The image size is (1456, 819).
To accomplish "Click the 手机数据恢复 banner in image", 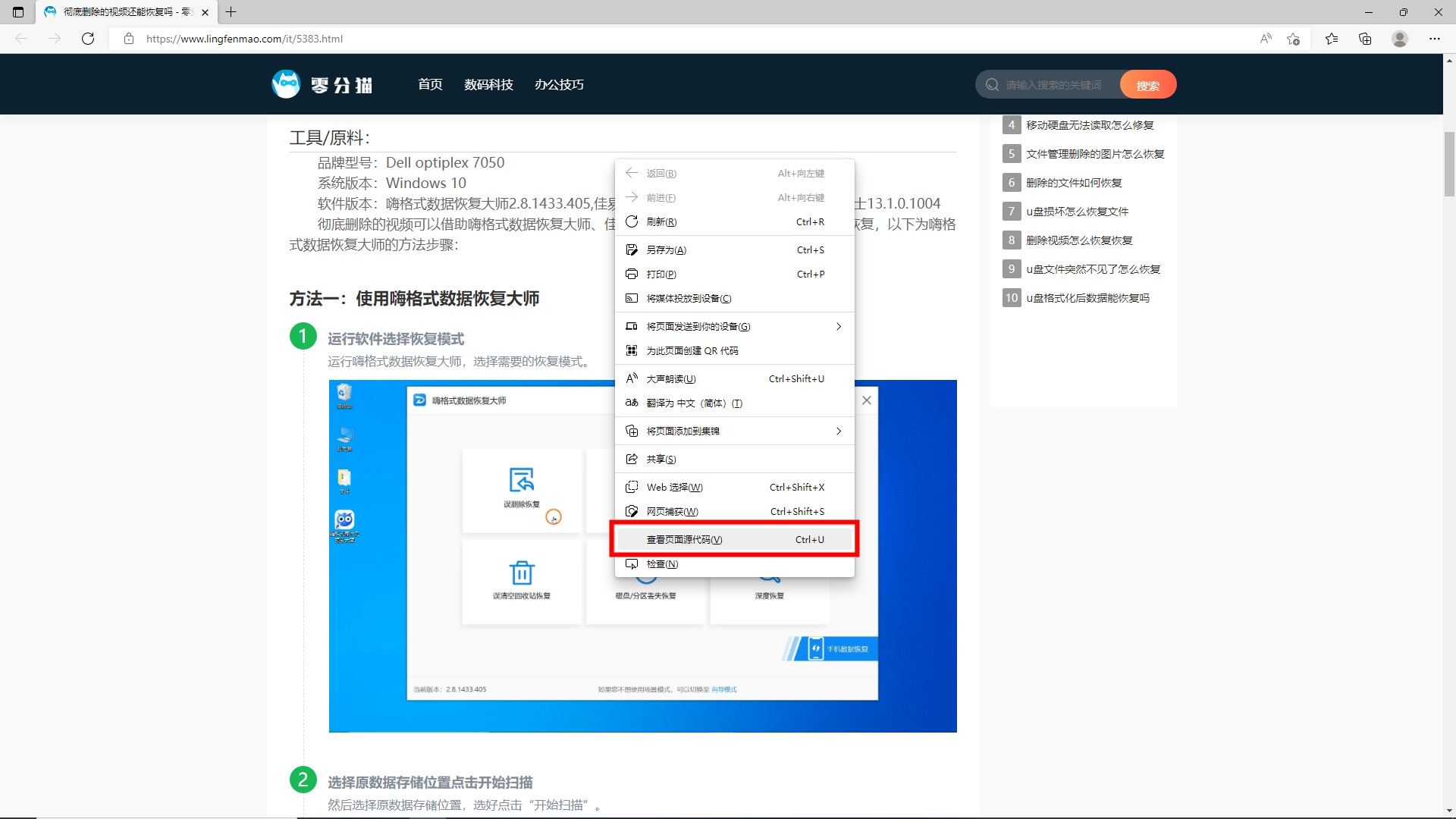I will click(x=831, y=649).
